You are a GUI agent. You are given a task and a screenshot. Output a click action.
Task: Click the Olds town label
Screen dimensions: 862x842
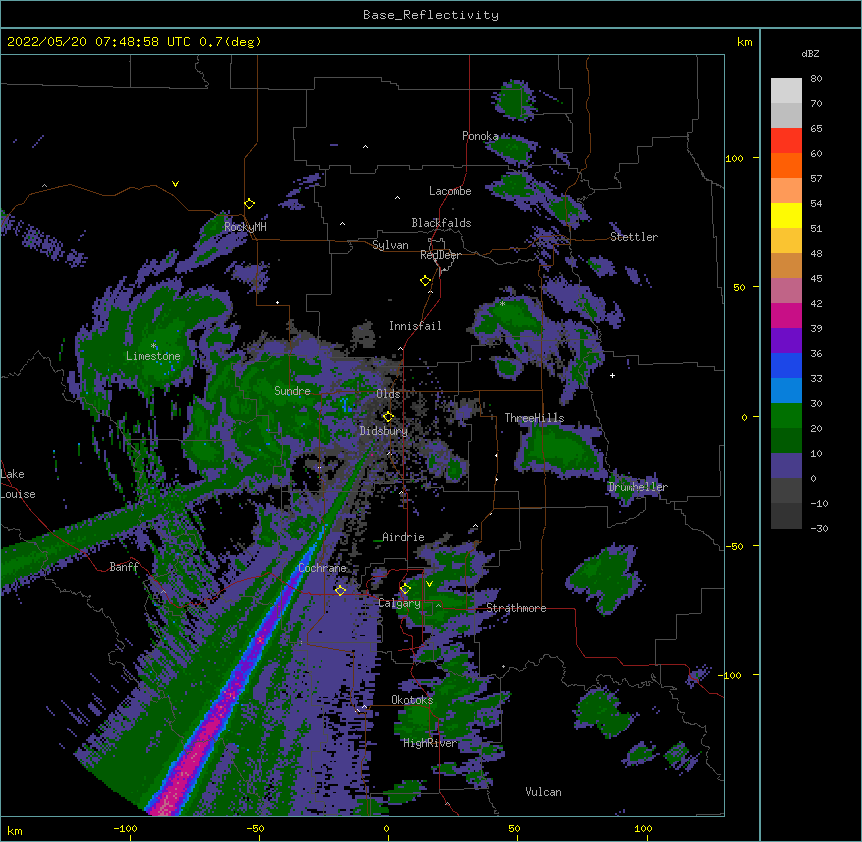click(388, 394)
